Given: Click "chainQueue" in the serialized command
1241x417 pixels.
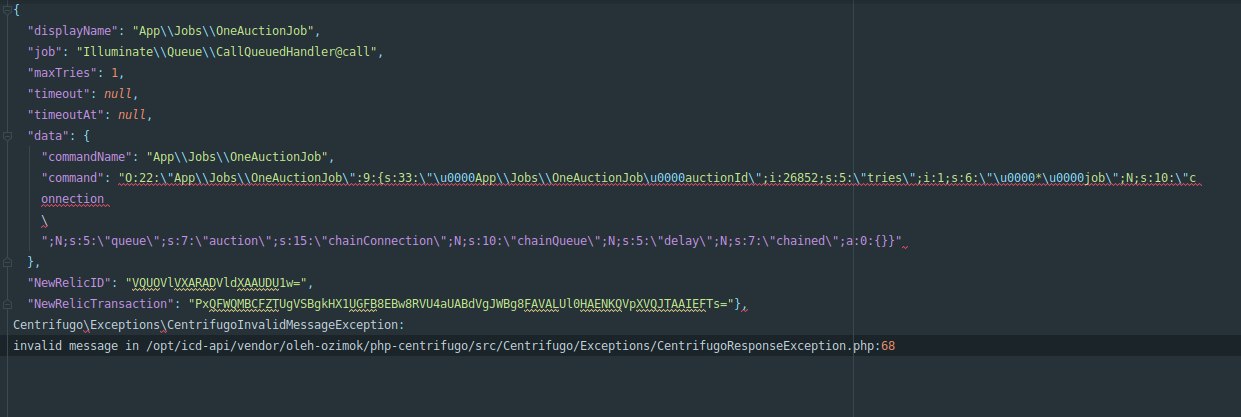Looking at the screenshot, I should click(x=560, y=241).
